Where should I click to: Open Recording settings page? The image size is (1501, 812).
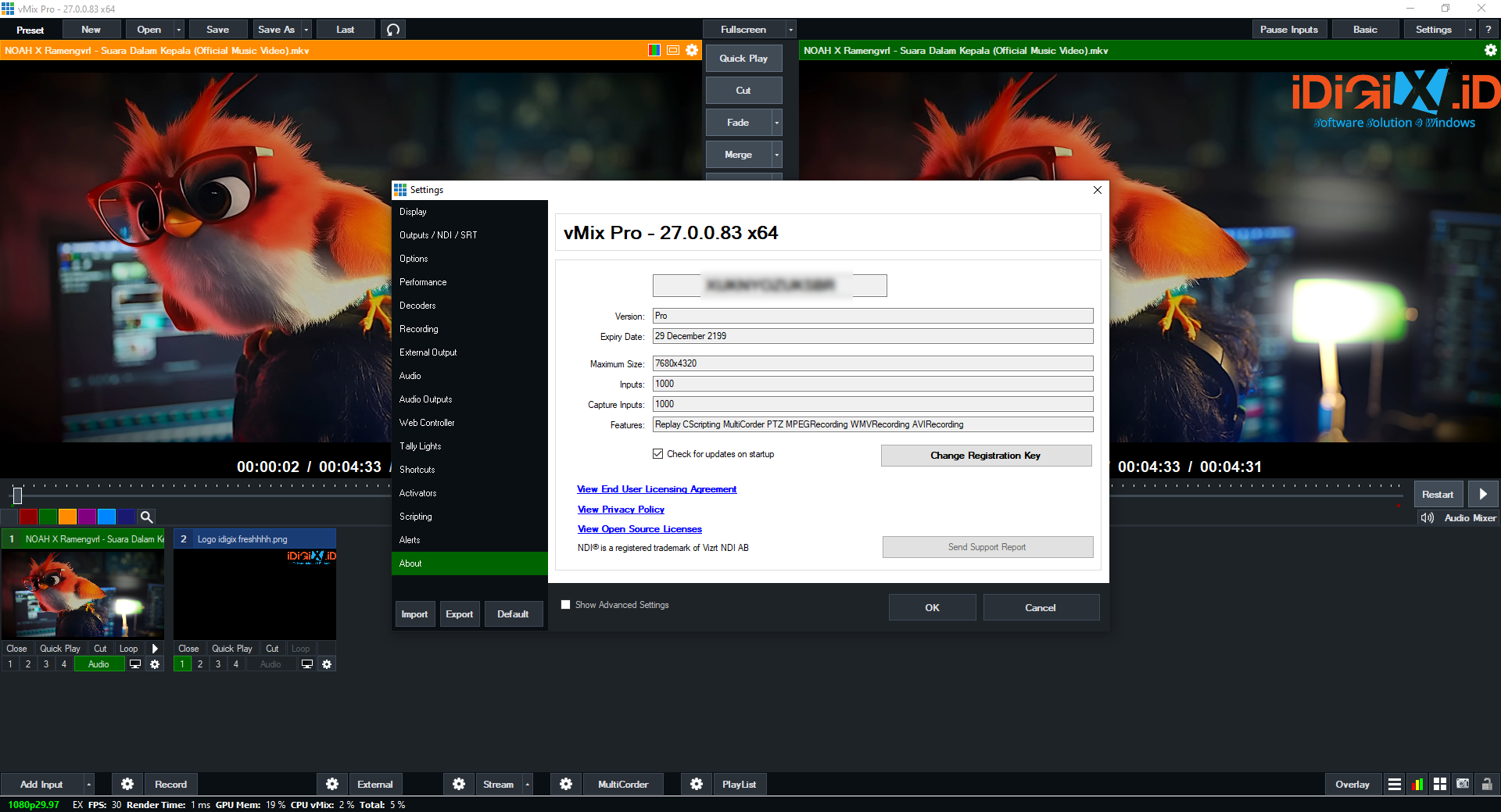pos(469,329)
